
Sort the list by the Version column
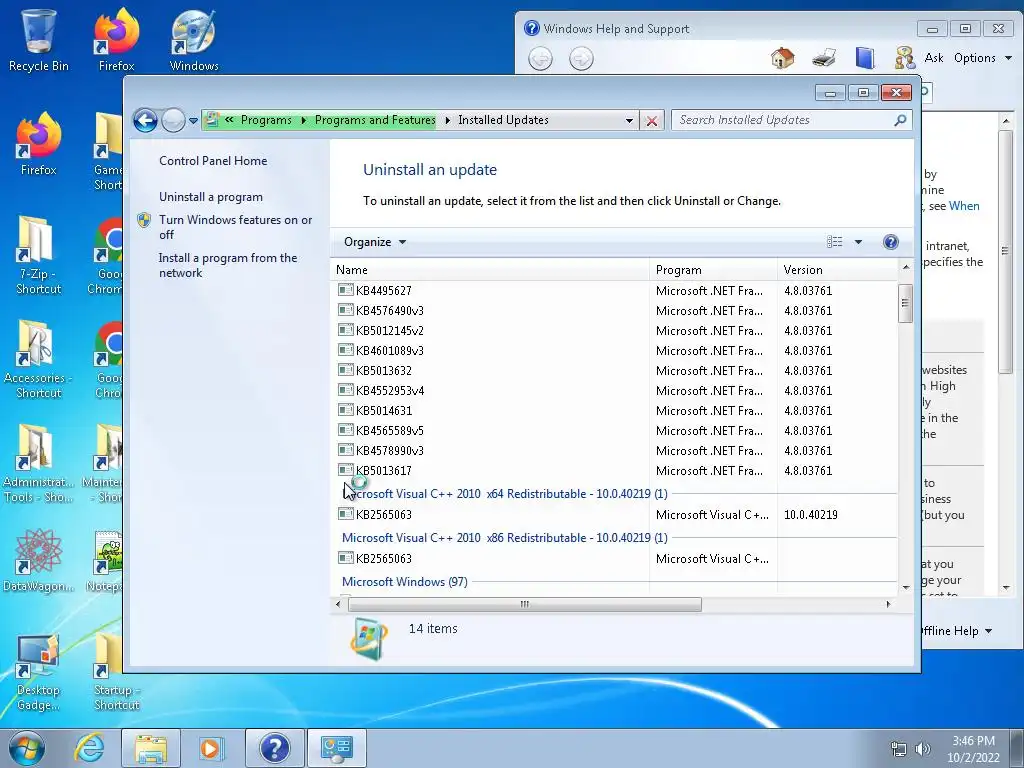coord(837,270)
